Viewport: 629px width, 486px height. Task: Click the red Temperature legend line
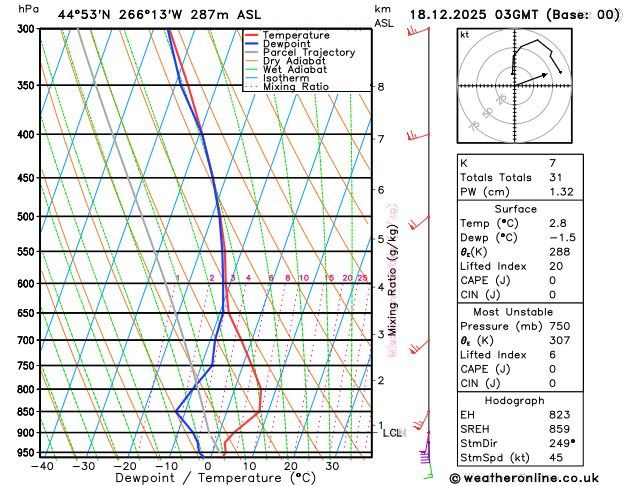[x=252, y=35]
